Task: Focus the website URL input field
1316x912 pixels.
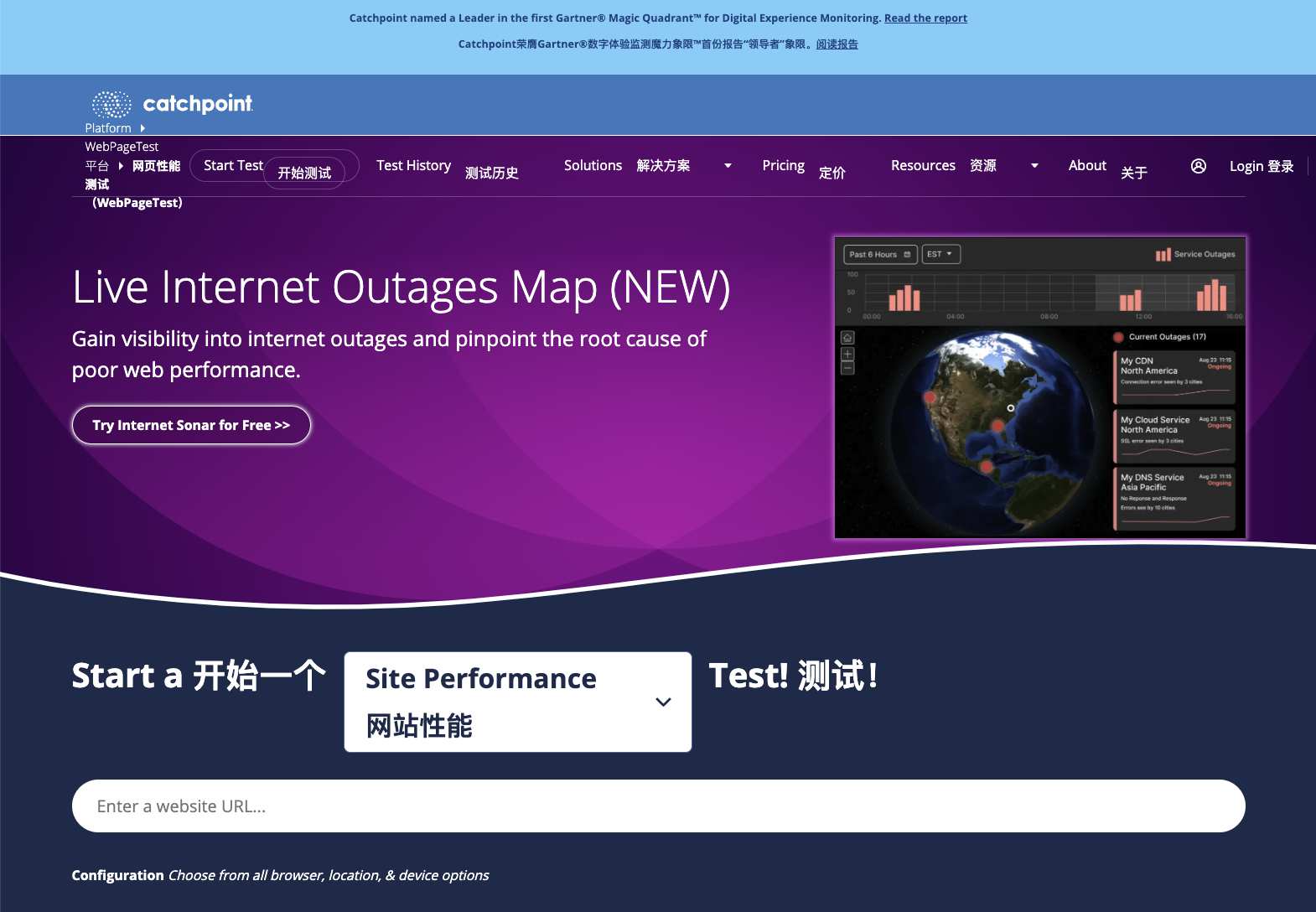Action: pyautogui.click(x=658, y=806)
